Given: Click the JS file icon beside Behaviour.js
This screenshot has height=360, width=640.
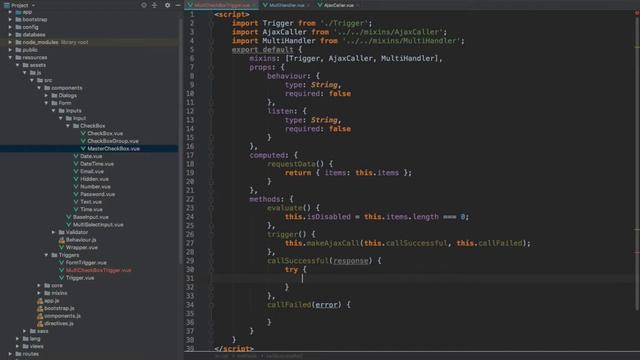Looking at the screenshot, I should pyautogui.click(x=62, y=240).
